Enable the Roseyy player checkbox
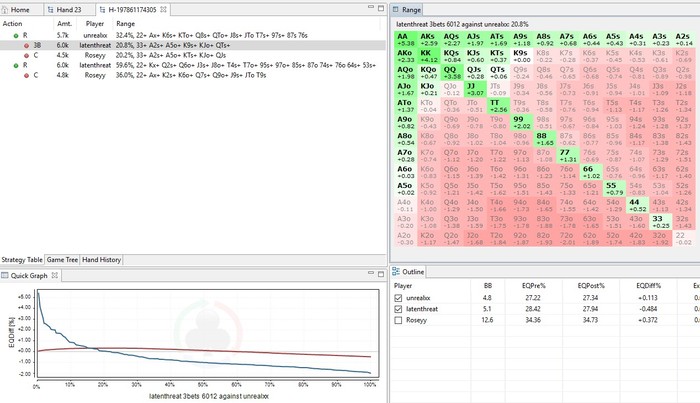The width and height of the screenshot is (700, 403). [398, 320]
